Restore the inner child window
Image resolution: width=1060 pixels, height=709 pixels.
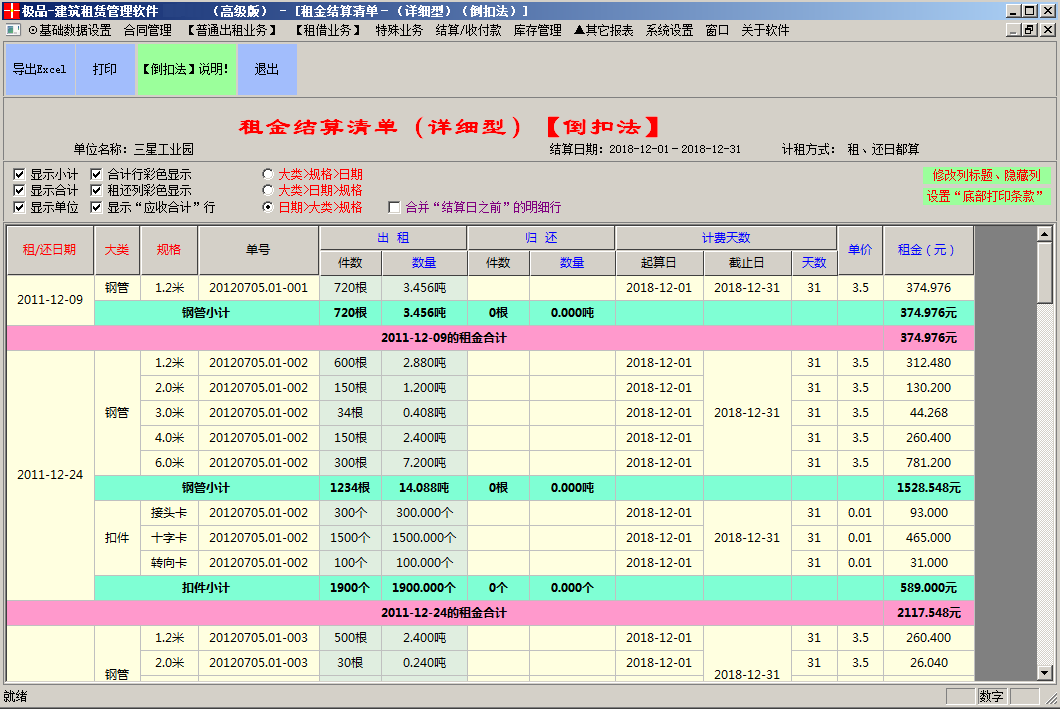coord(1030,30)
